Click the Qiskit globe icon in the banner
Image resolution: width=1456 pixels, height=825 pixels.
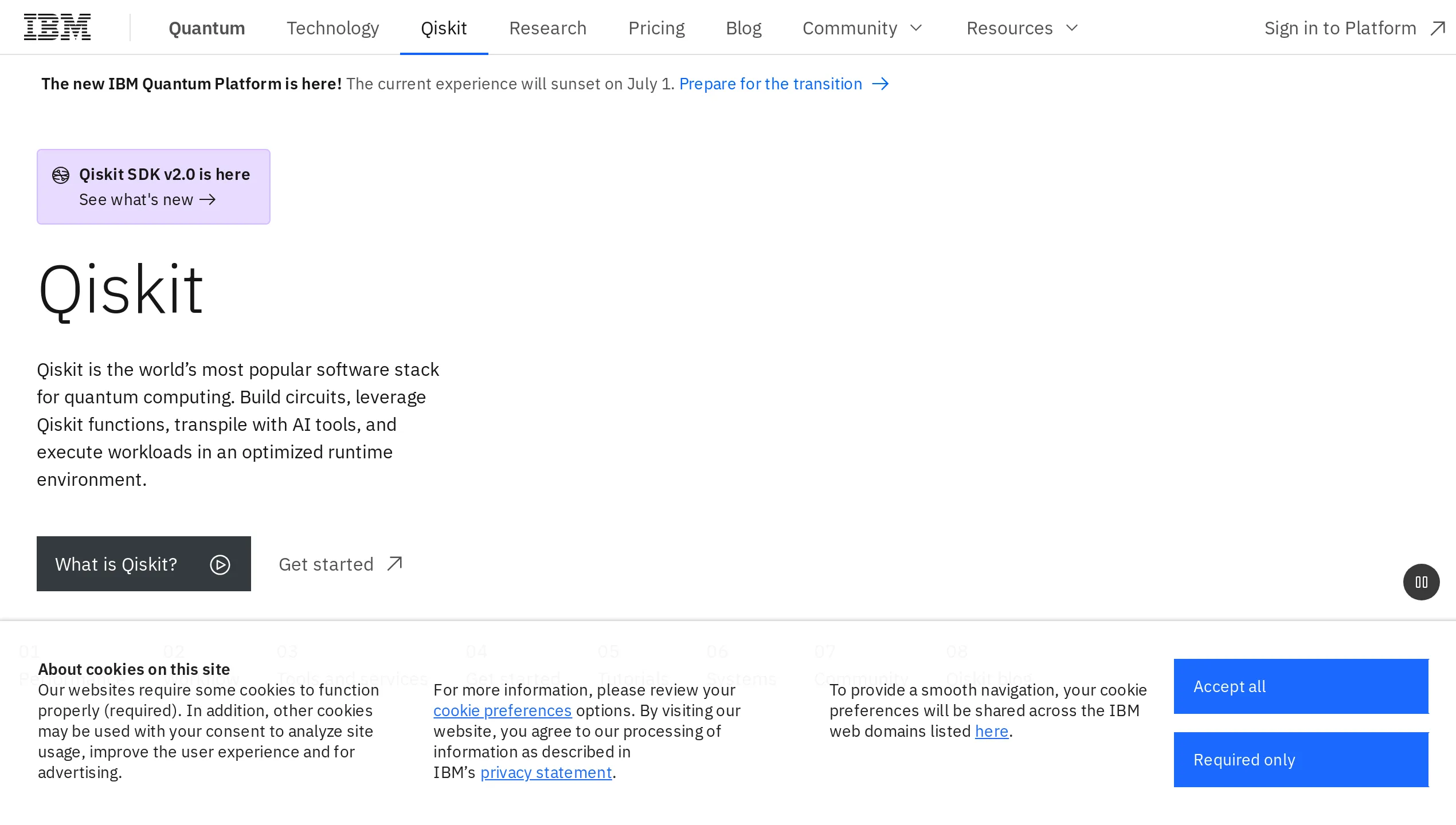coord(61,175)
